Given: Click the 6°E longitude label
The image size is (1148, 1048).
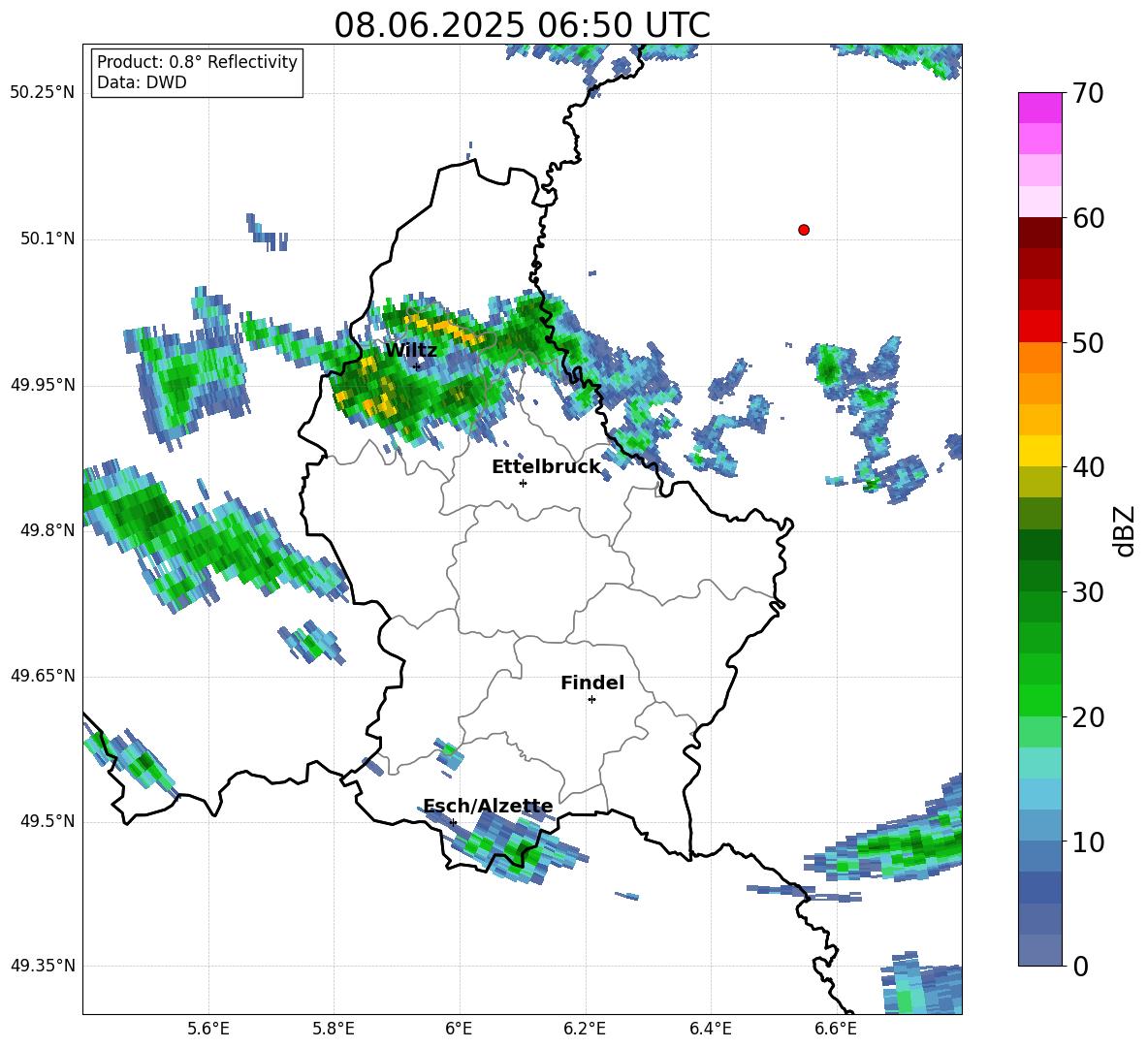Looking at the screenshot, I should (x=459, y=1029).
